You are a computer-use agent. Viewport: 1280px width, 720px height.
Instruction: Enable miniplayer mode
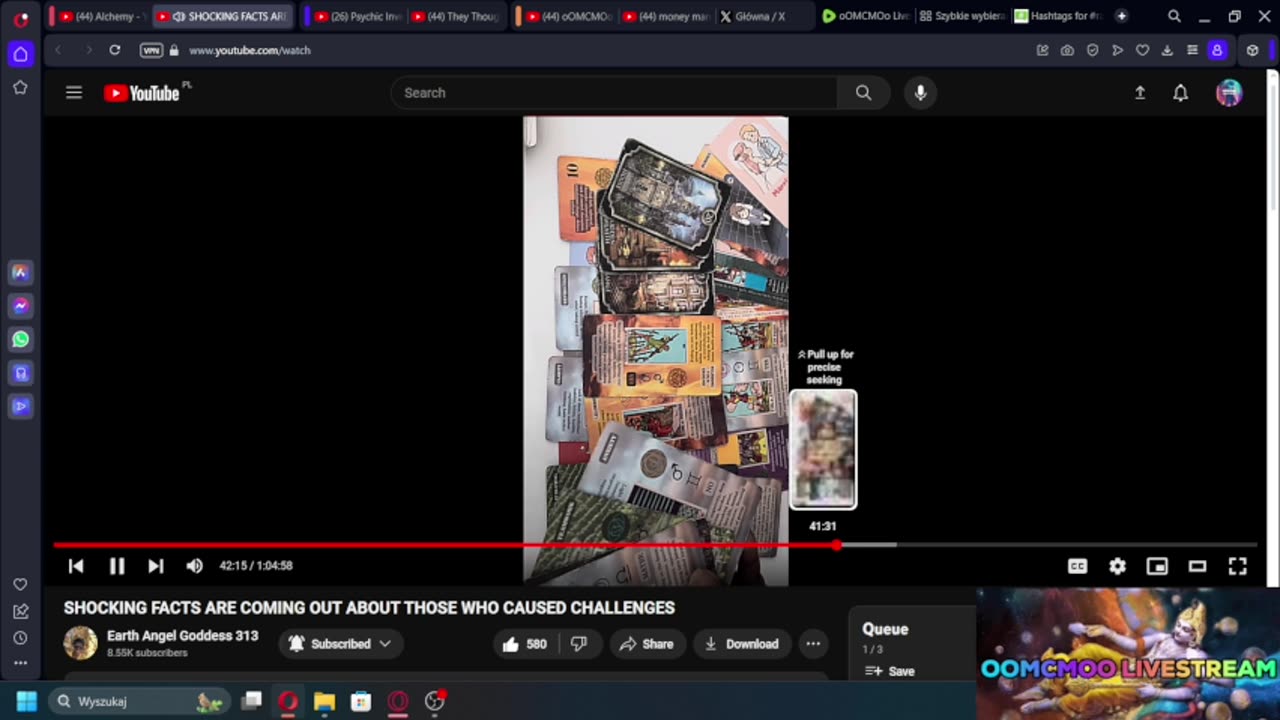(x=1157, y=566)
